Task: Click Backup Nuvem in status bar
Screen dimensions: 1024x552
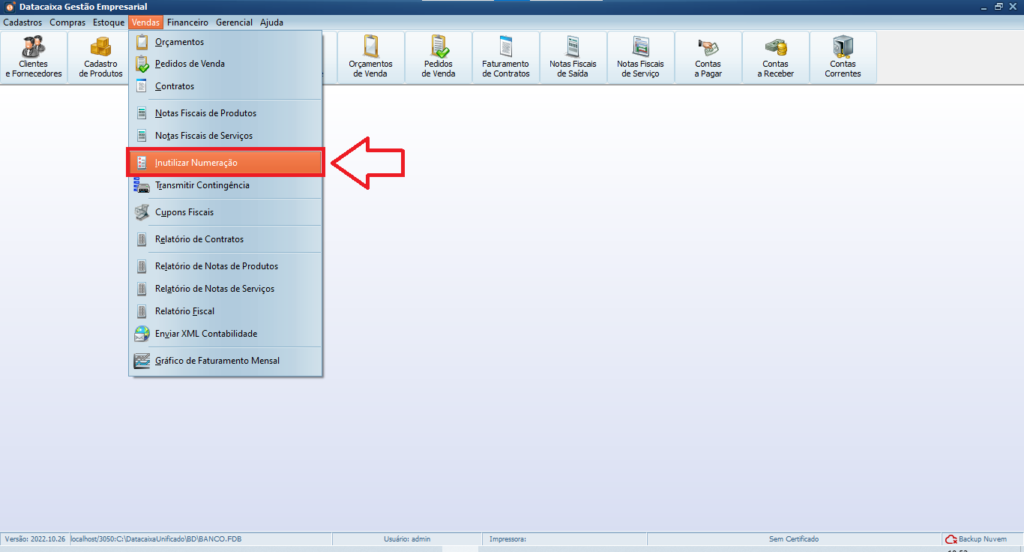Action: click(975, 539)
